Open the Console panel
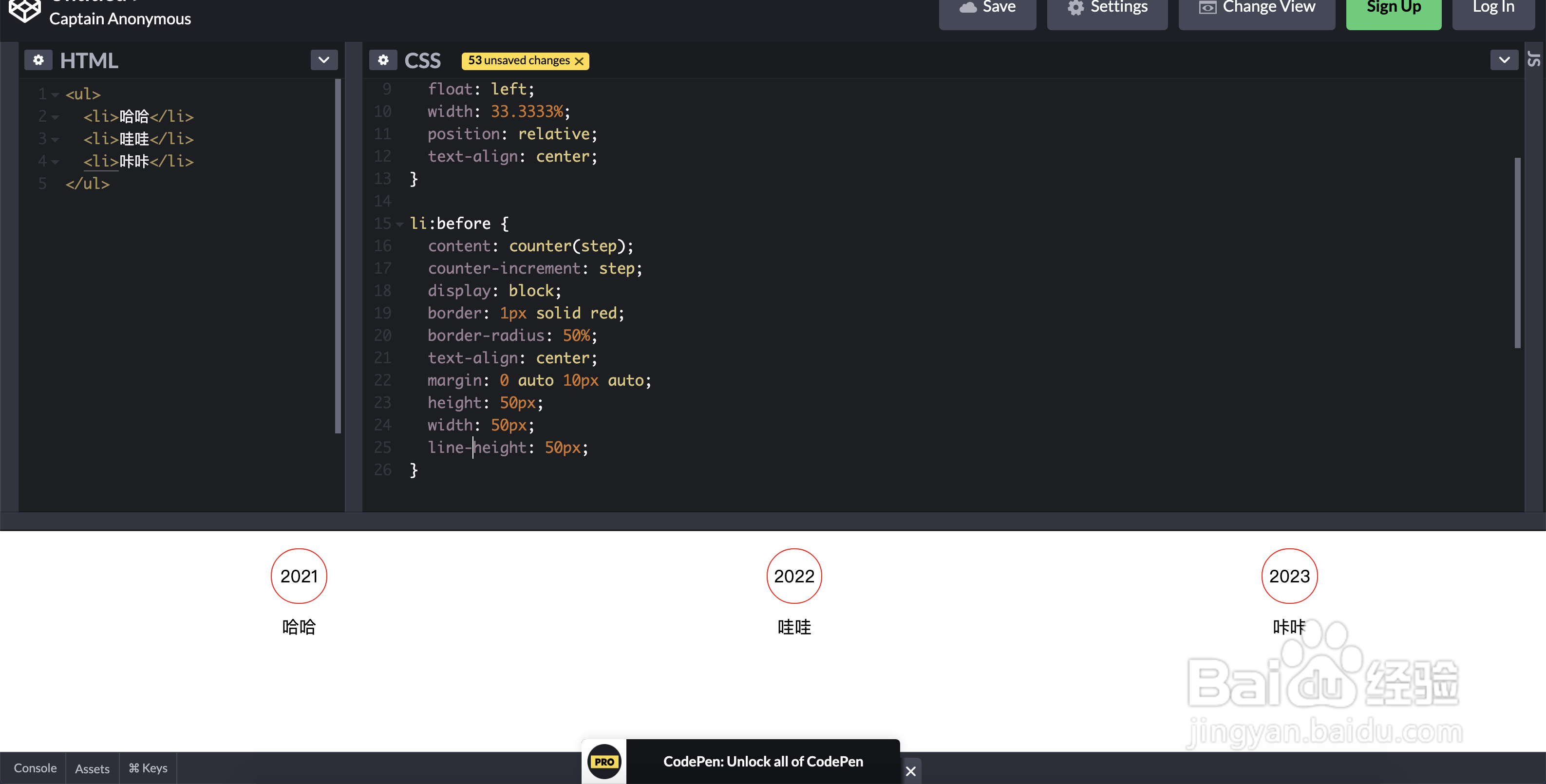The image size is (1546, 784). 35,768
